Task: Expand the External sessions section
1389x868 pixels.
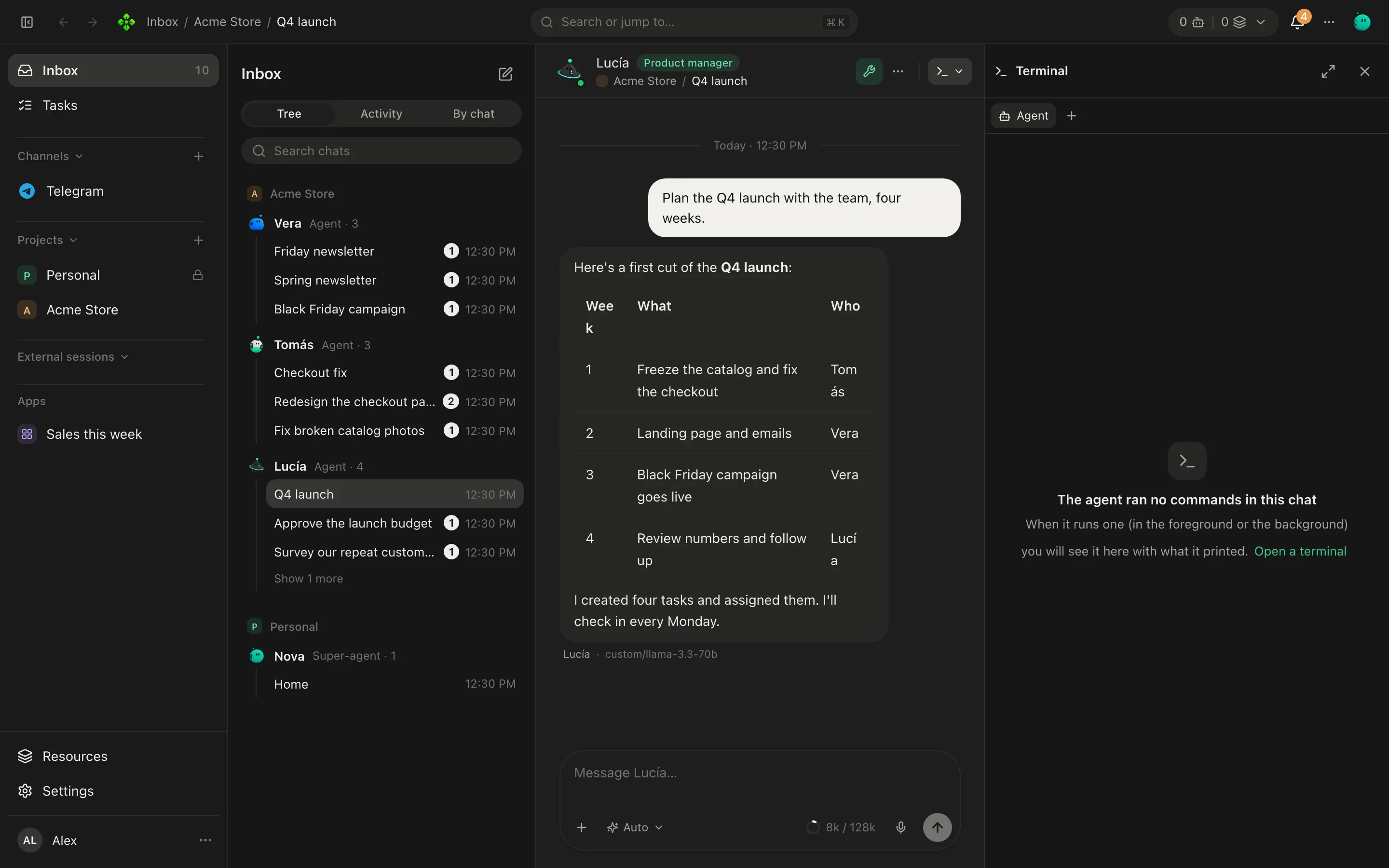Action: pos(72,356)
